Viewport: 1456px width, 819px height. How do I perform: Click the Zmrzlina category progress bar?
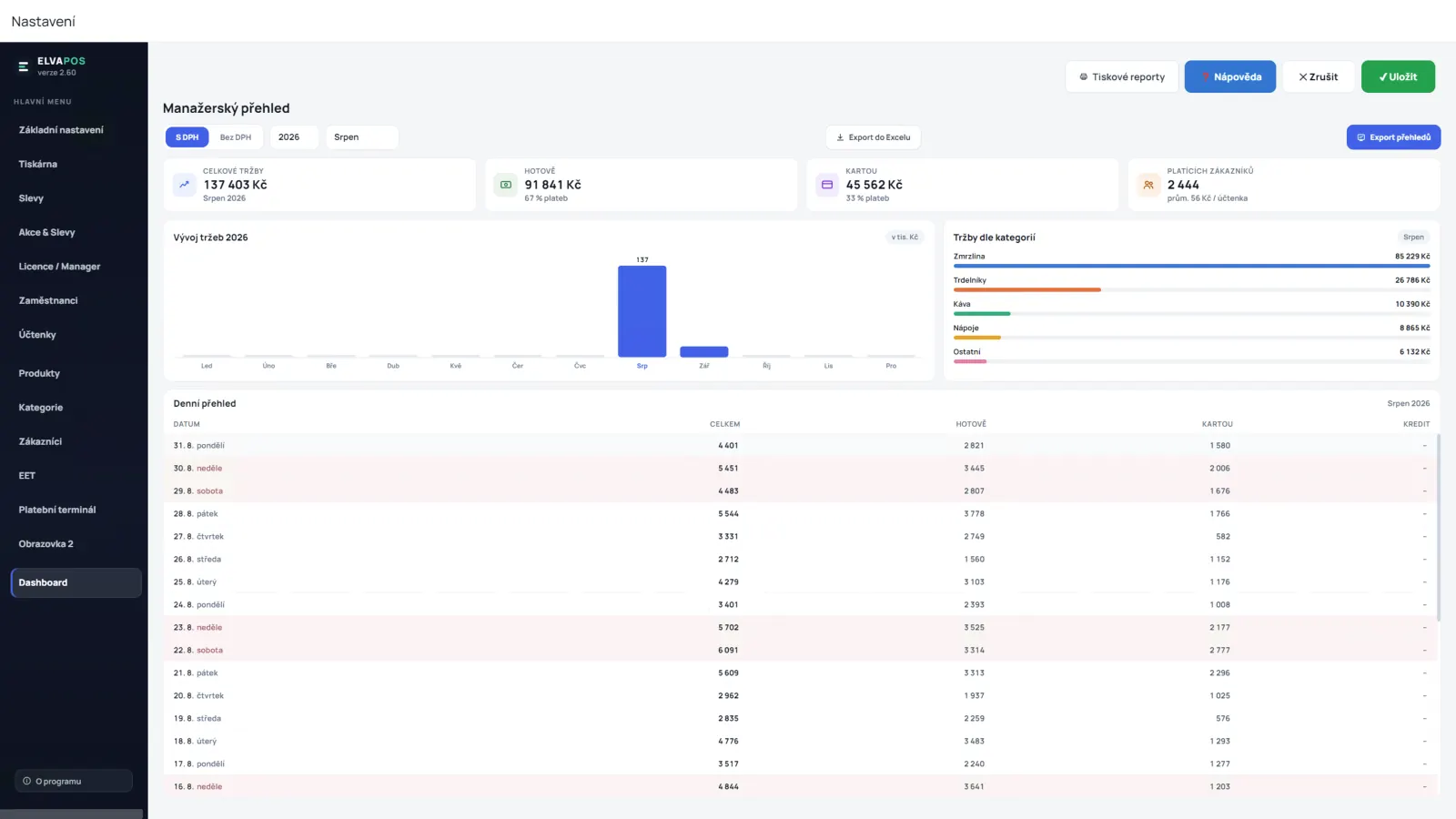1191,266
